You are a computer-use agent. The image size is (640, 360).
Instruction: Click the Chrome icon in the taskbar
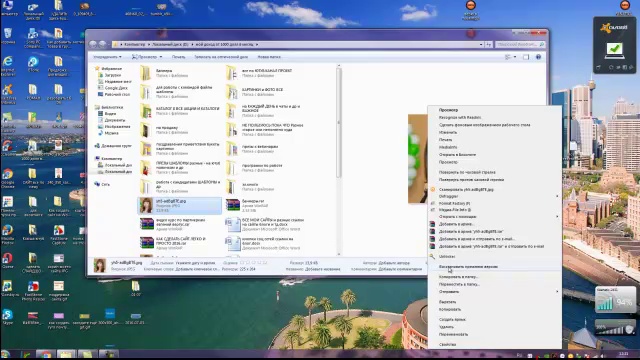pos(46,354)
